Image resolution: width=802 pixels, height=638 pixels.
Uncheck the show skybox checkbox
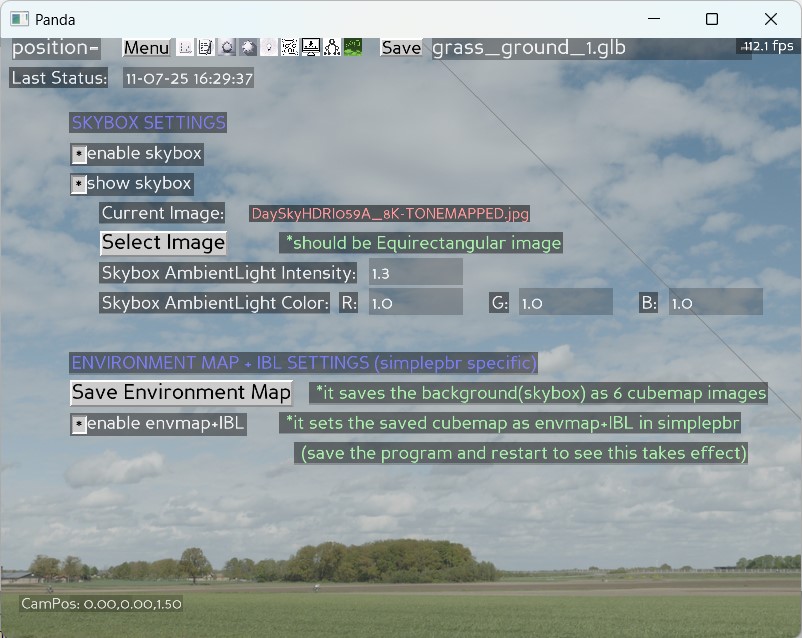pyautogui.click(x=79, y=184)
